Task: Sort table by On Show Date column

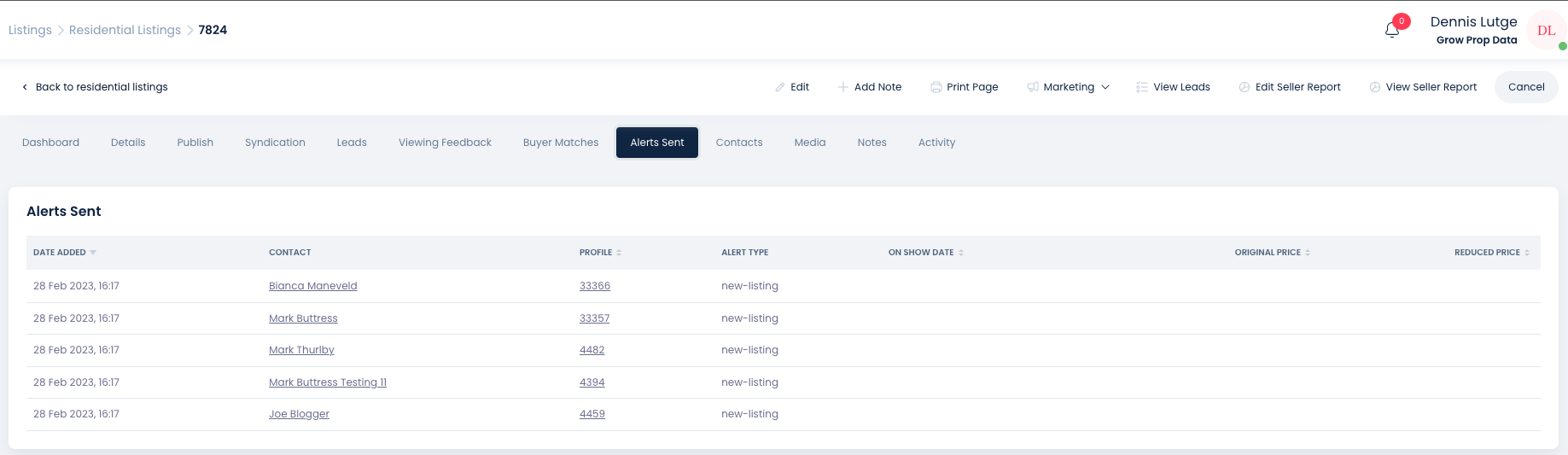Action: point(961,253)
